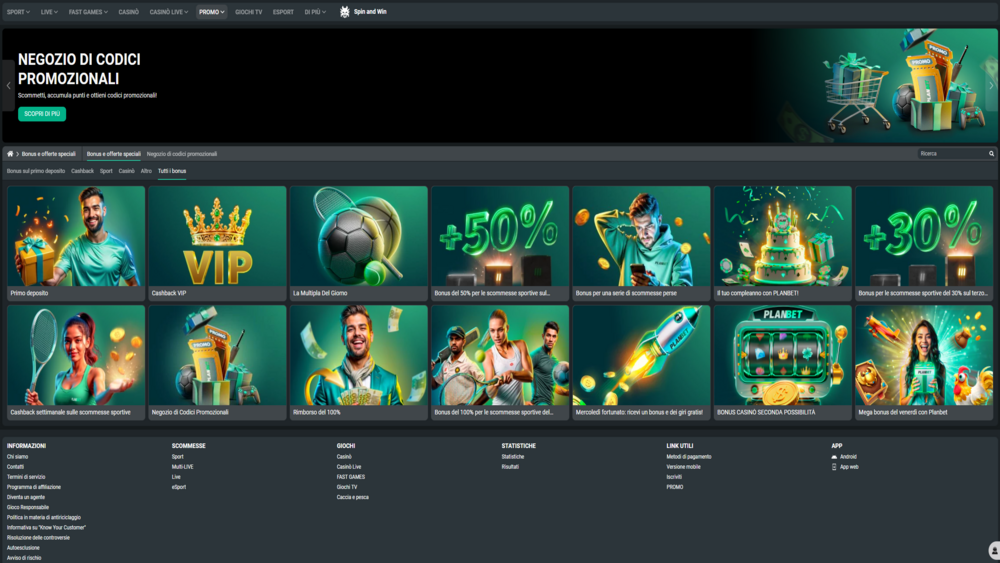Open Termini di servizio footer link

(x=26, y=477)
